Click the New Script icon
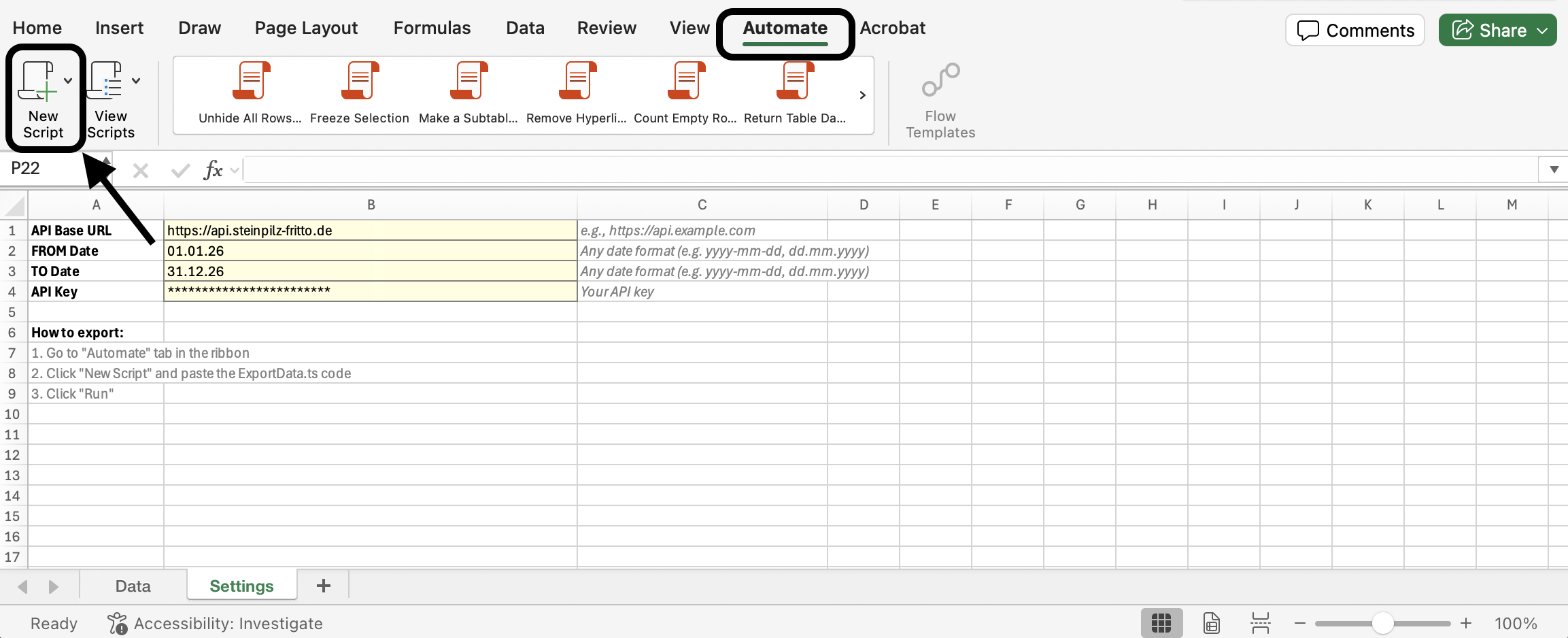 tap(38, 82)
